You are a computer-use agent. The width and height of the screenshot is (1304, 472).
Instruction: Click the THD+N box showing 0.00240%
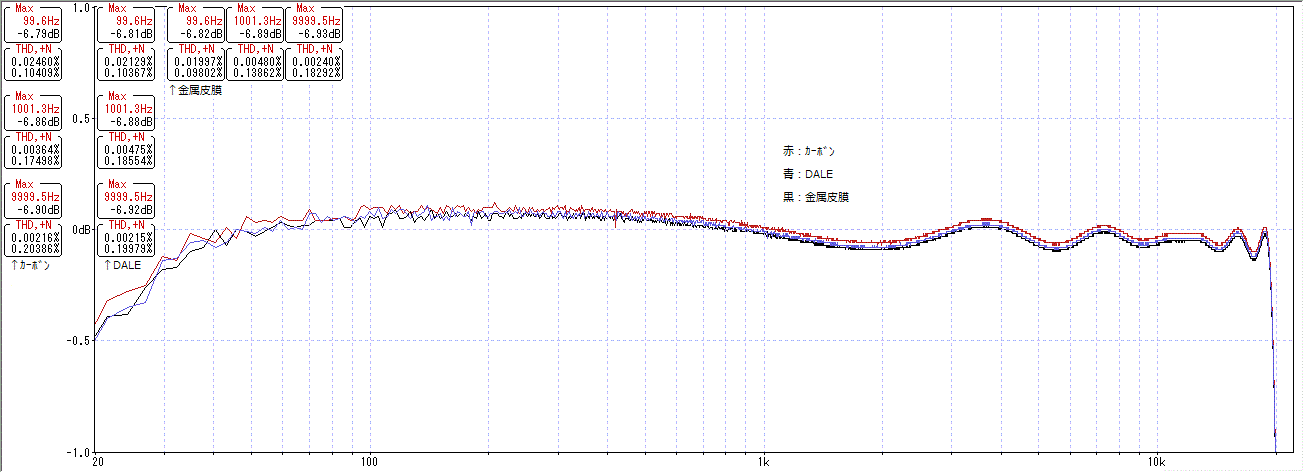pyautogui.click(x=314, y=63)
